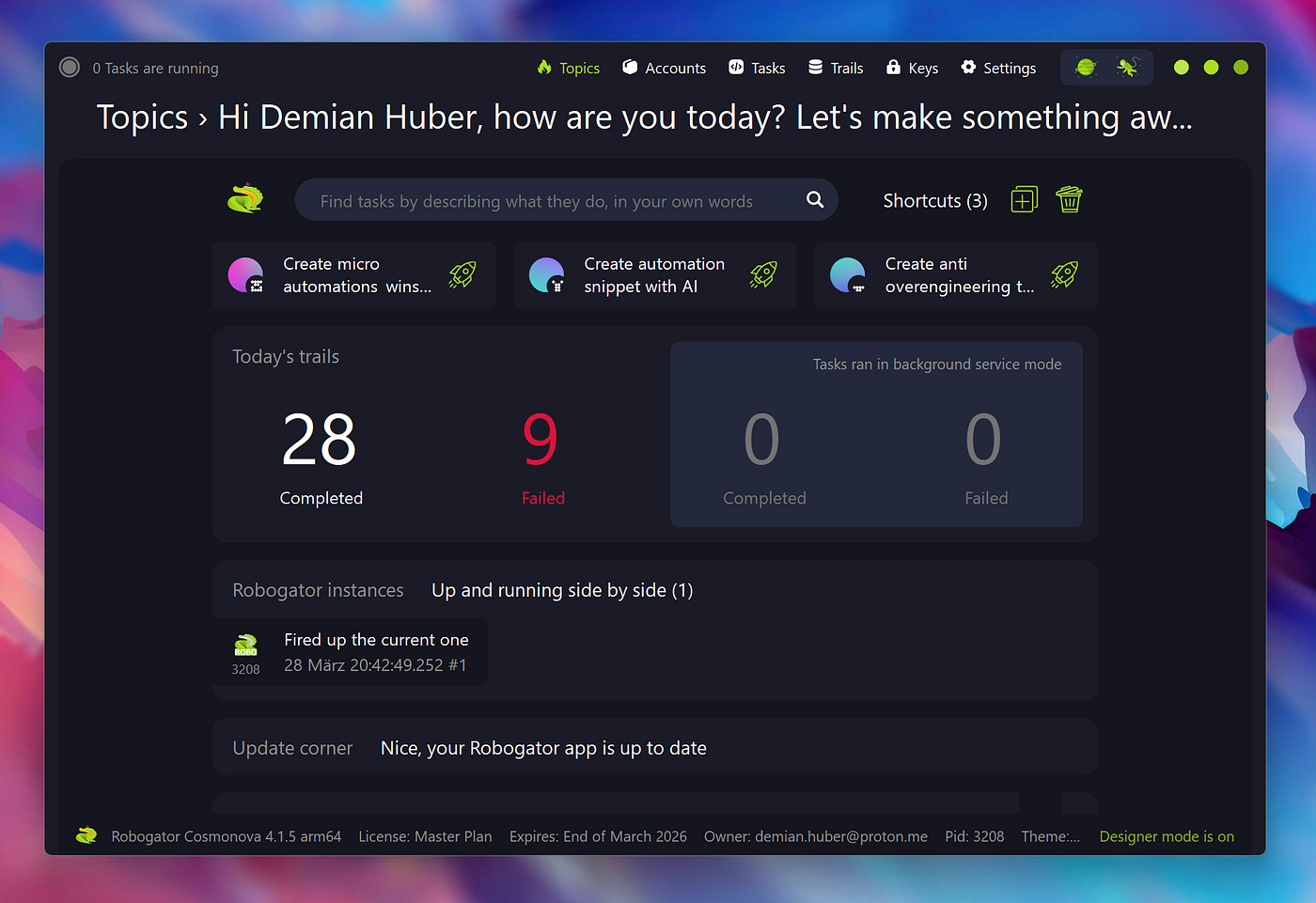The height and width of the screenshot is (903, 1316).
Task: Switch to the Accounts tab
Action: point(664,68)
